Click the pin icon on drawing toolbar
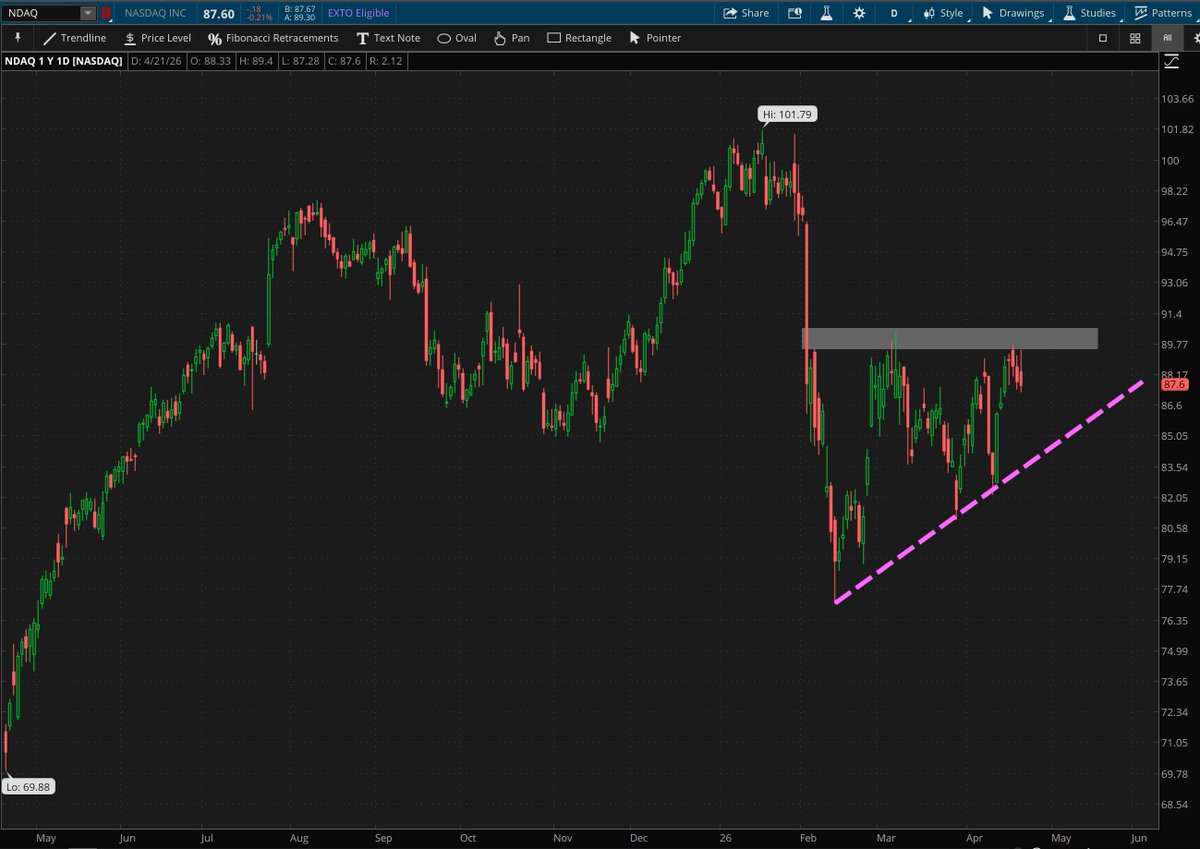Screen dimensions: 1200x849 pos(17,38)
